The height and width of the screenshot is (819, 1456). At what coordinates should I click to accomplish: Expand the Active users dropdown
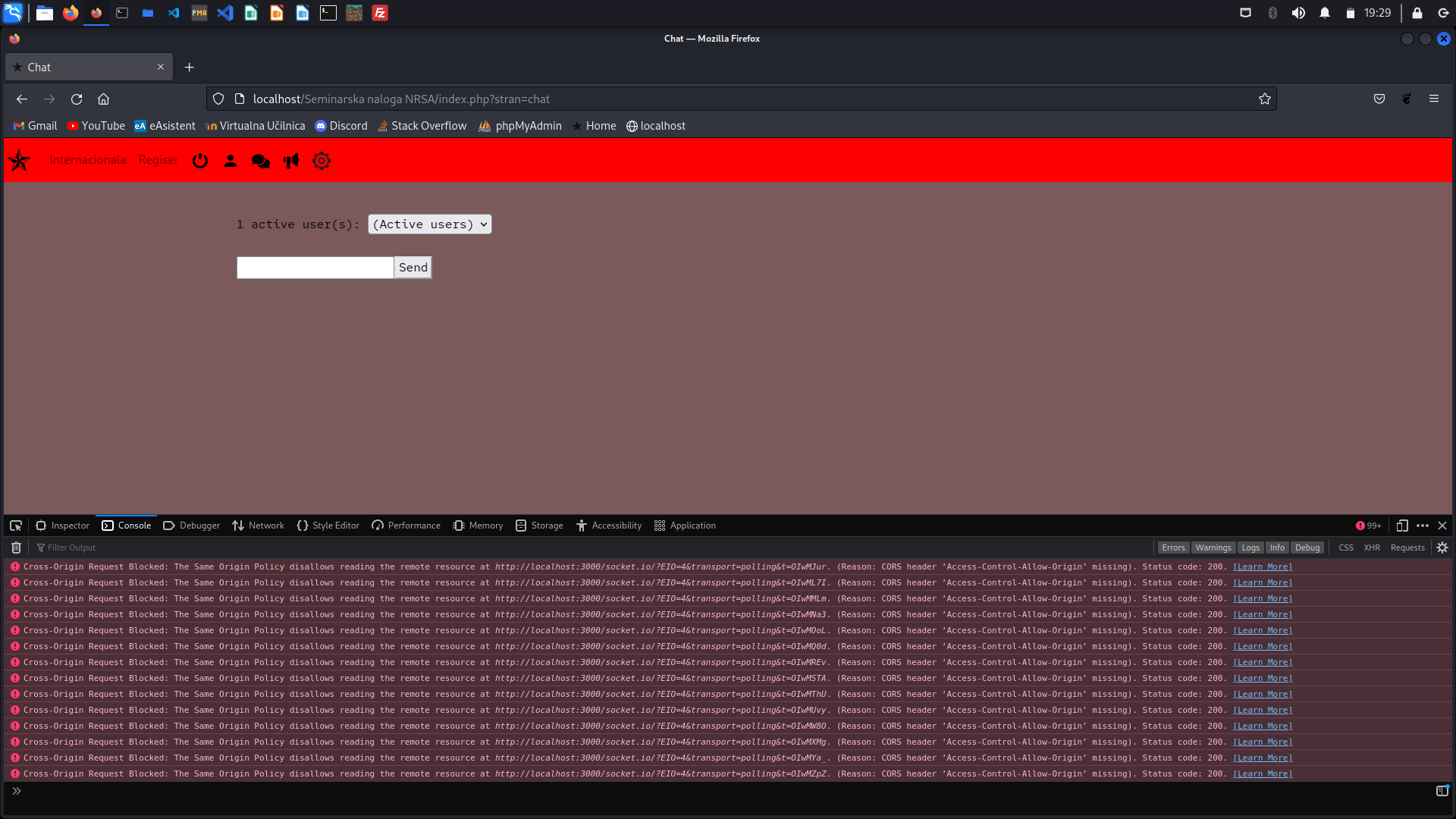click(429, 224)
